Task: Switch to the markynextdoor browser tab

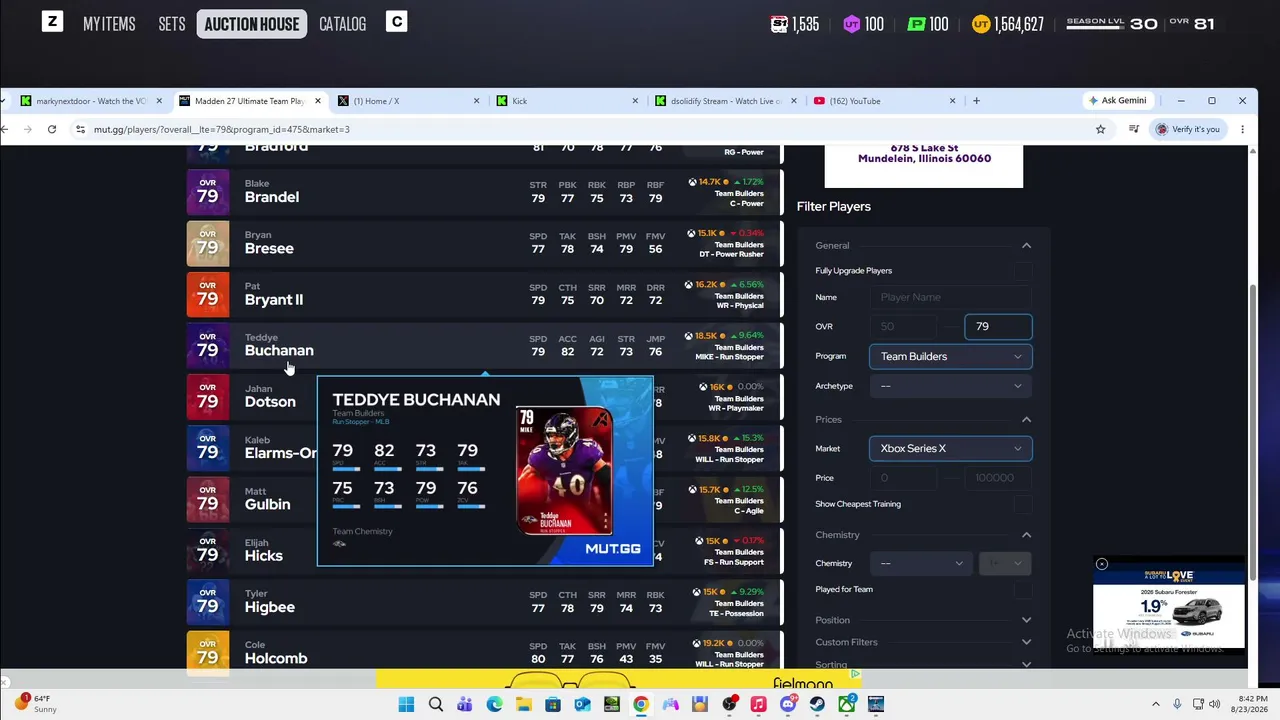Action: point(90,101)
